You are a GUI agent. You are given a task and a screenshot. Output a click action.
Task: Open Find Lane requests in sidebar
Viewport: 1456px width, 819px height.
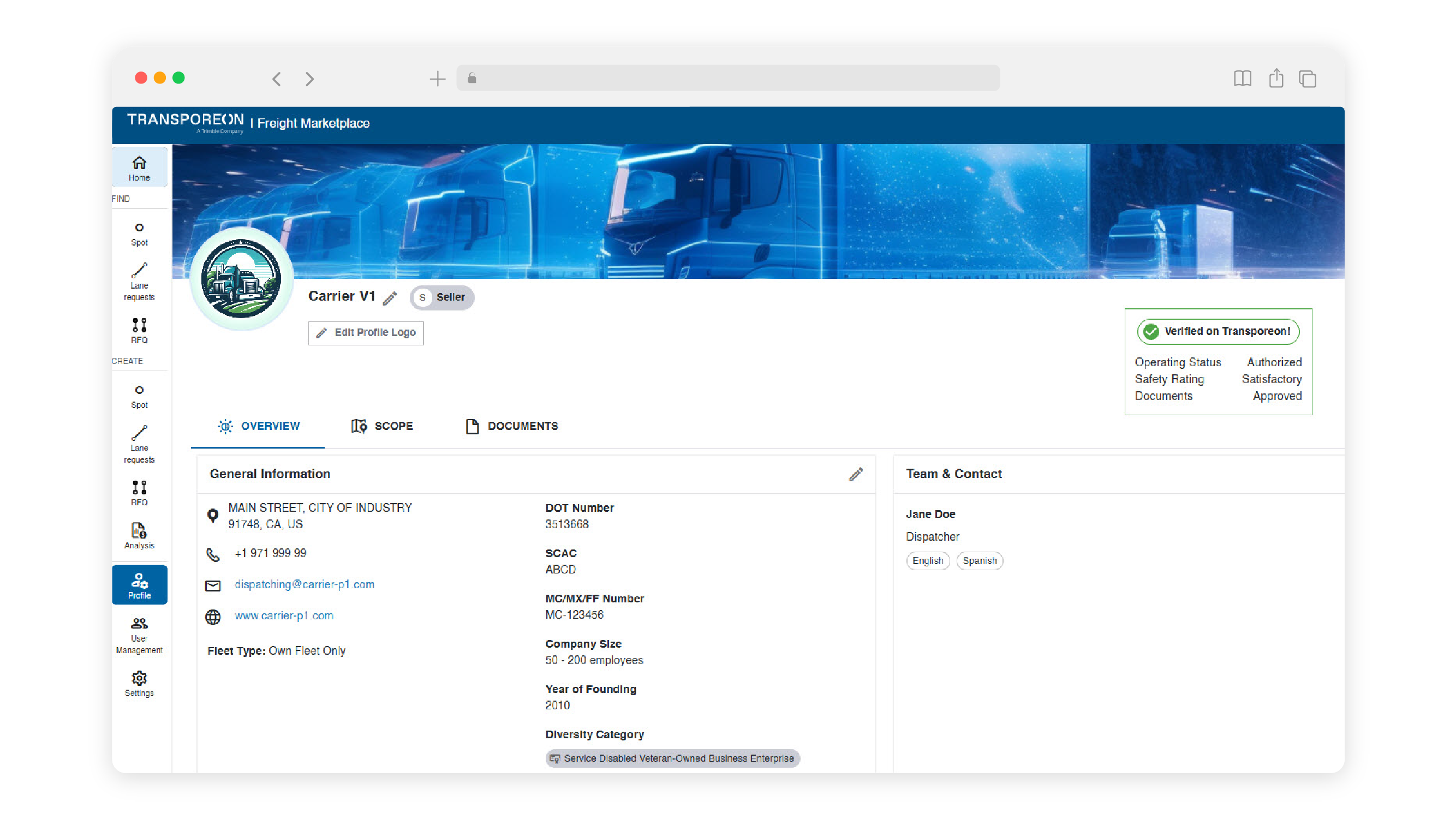pos(139,281)
